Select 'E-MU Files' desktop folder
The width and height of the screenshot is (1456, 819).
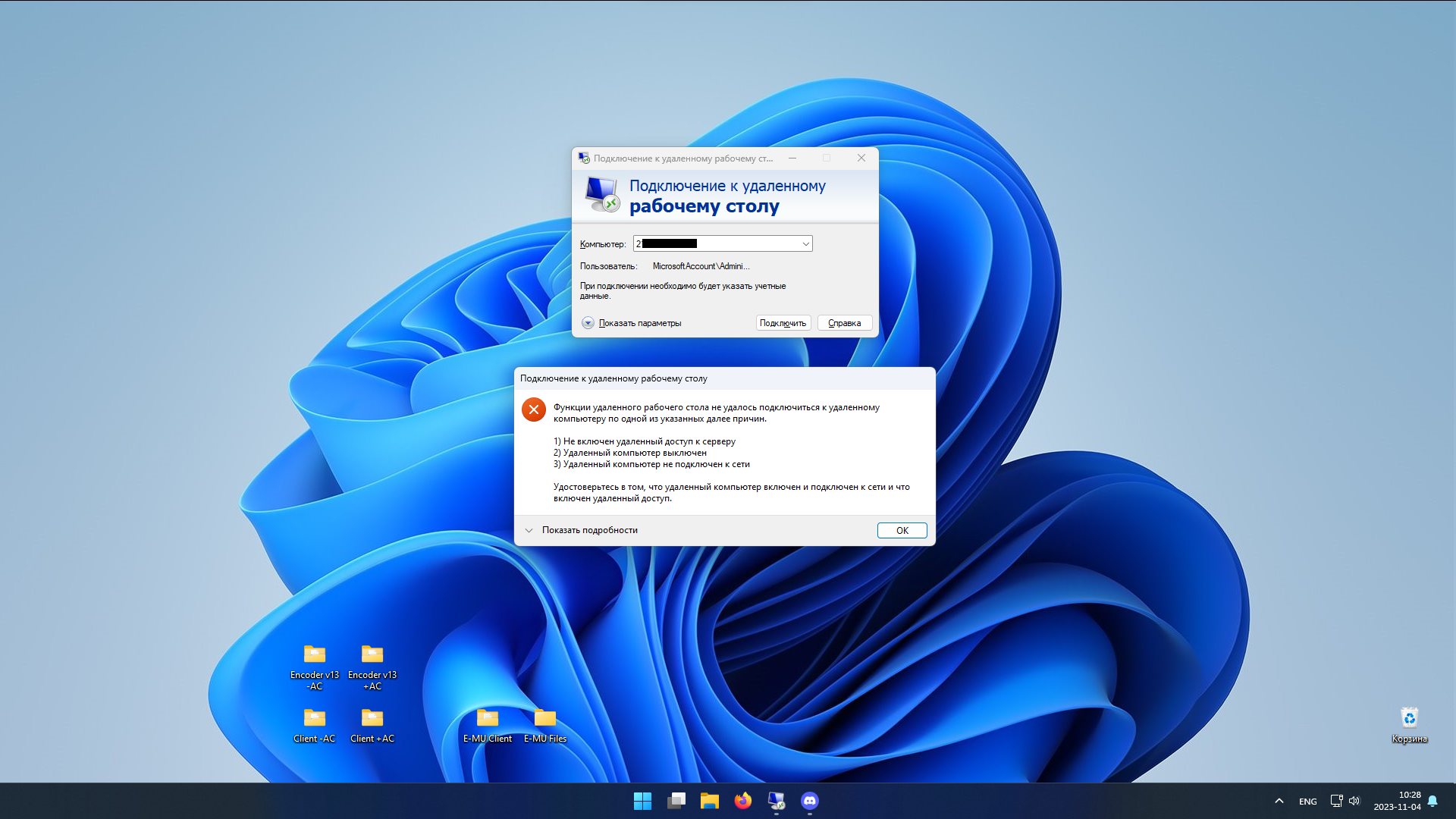coord(545,725)
